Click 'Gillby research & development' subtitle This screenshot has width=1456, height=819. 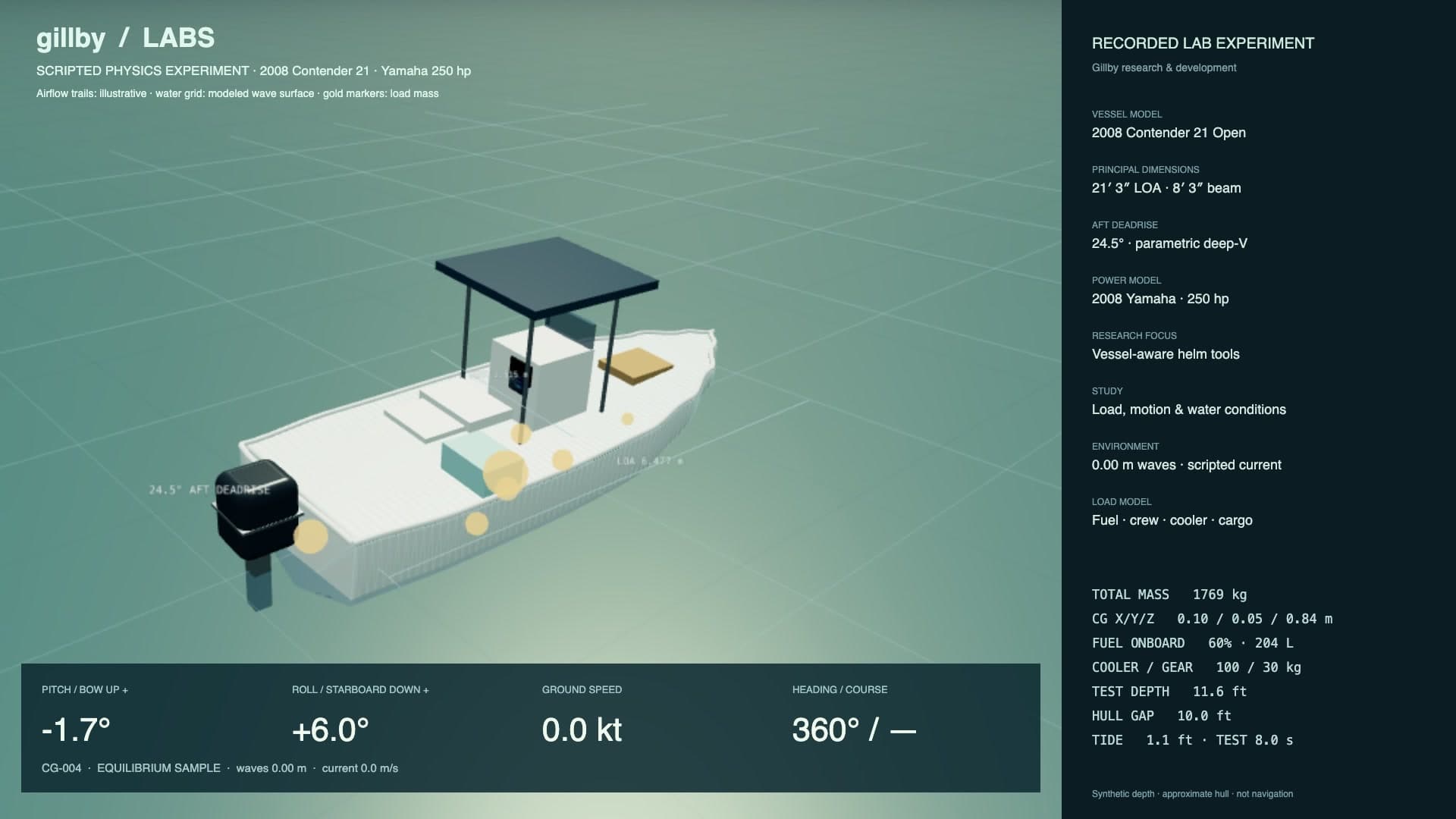1164,67
